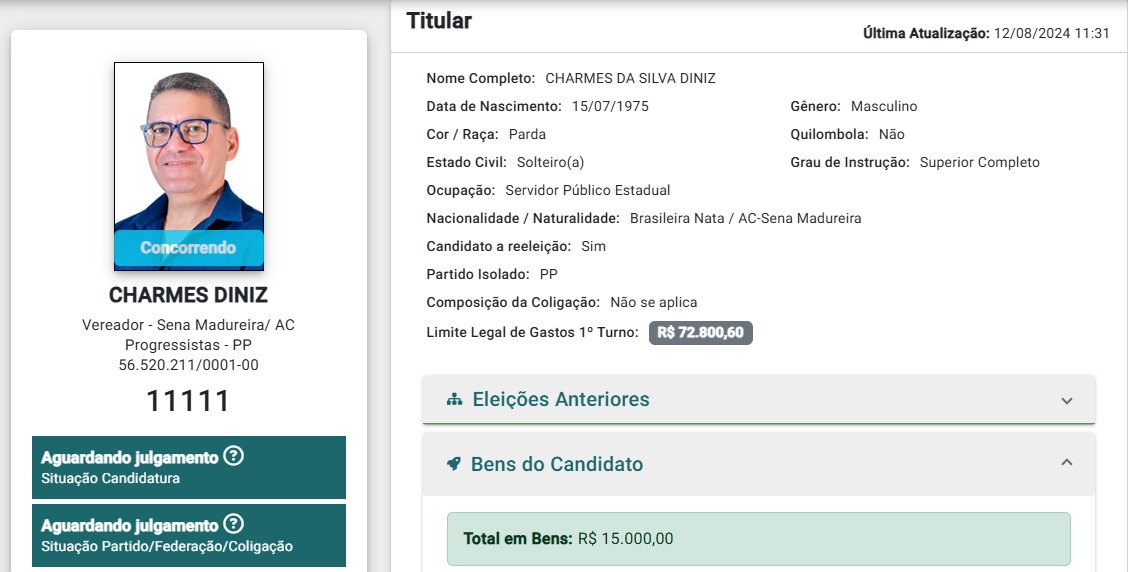Click the Concorrendo status badge
Screen dimensions: 1128x572
pyautogui.click(x=189, y=248)
